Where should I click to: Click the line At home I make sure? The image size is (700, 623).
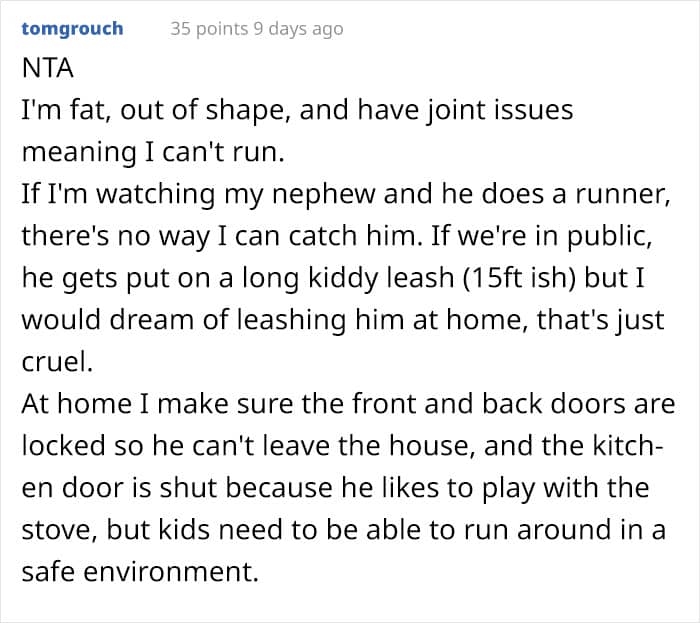(x=348, y=403)
